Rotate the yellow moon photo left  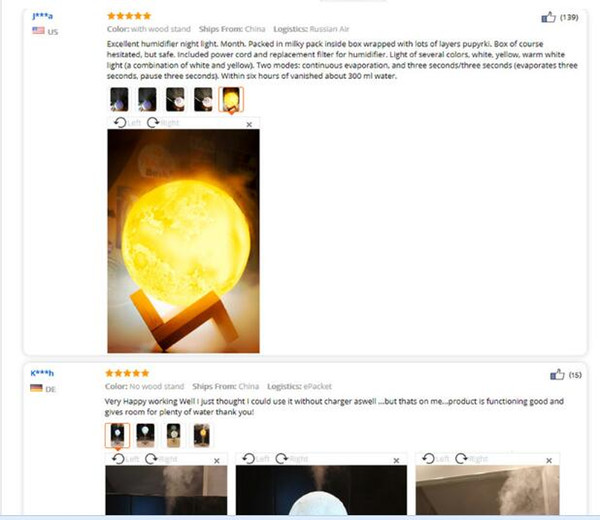(127, 123)
